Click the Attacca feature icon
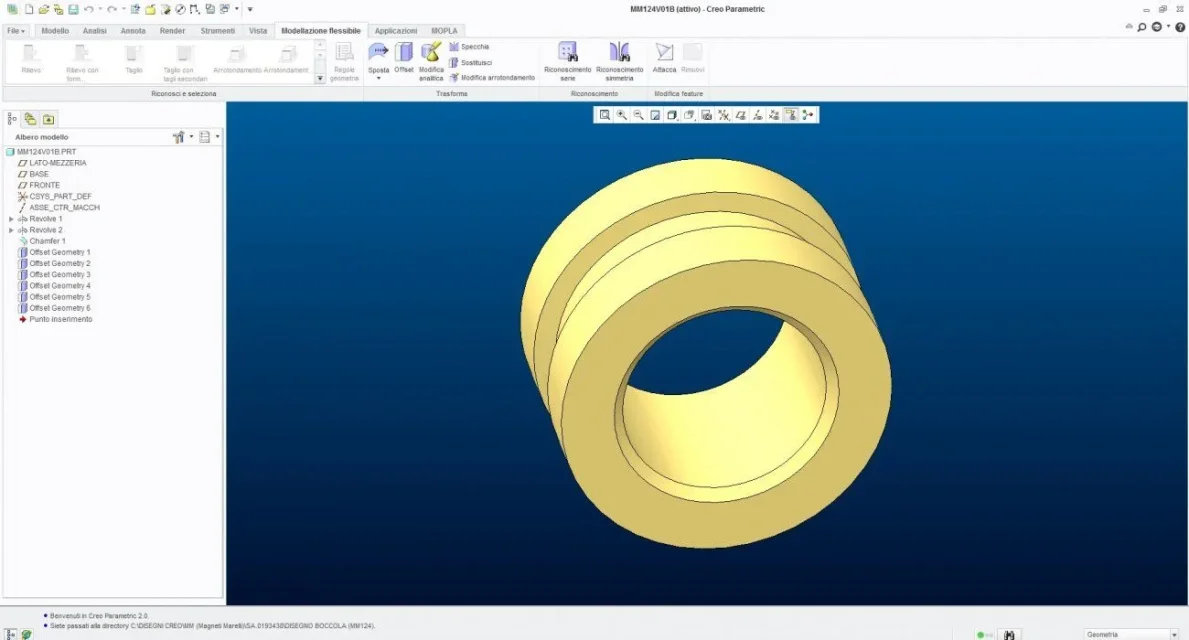 [x=664, y=53]
